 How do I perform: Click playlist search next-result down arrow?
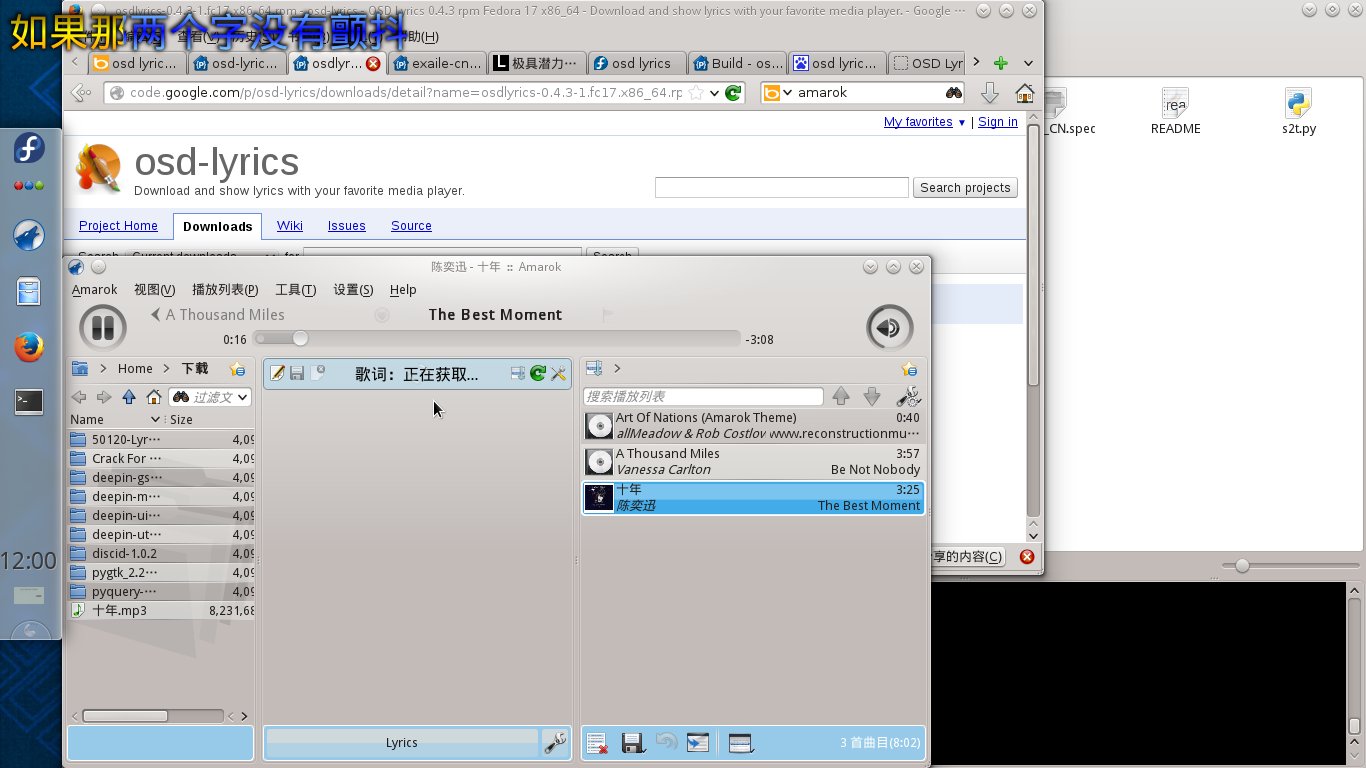tap(872, 397)
